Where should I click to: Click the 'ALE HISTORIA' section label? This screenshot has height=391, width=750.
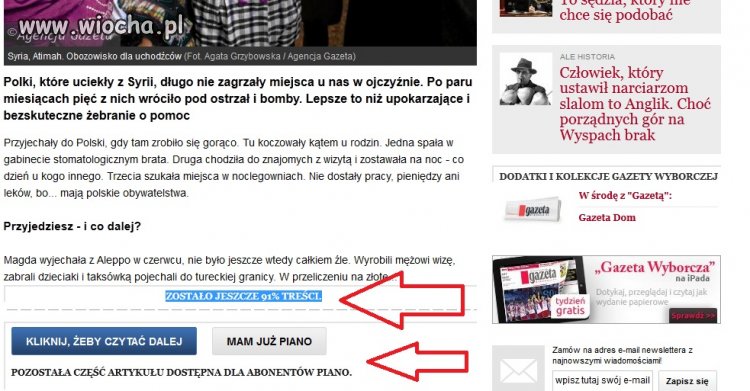coord(587,56)
